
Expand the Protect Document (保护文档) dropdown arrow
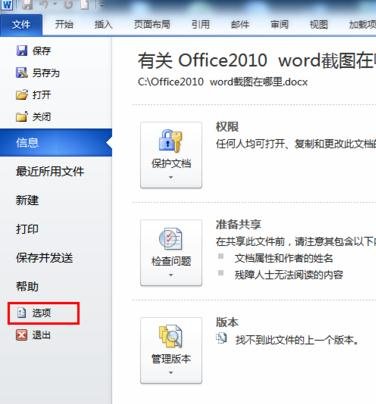(171, 178)
